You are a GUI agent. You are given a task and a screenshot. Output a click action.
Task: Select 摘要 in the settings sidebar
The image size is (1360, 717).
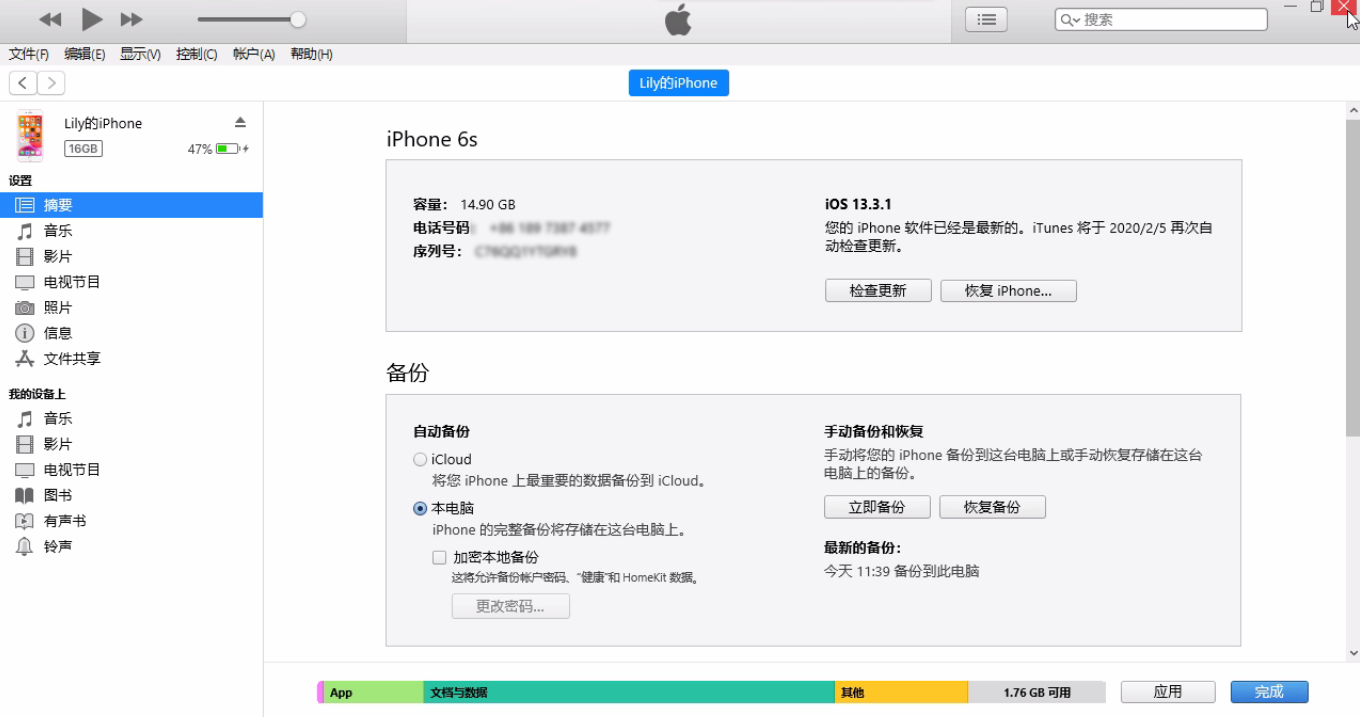click(131, 205)
